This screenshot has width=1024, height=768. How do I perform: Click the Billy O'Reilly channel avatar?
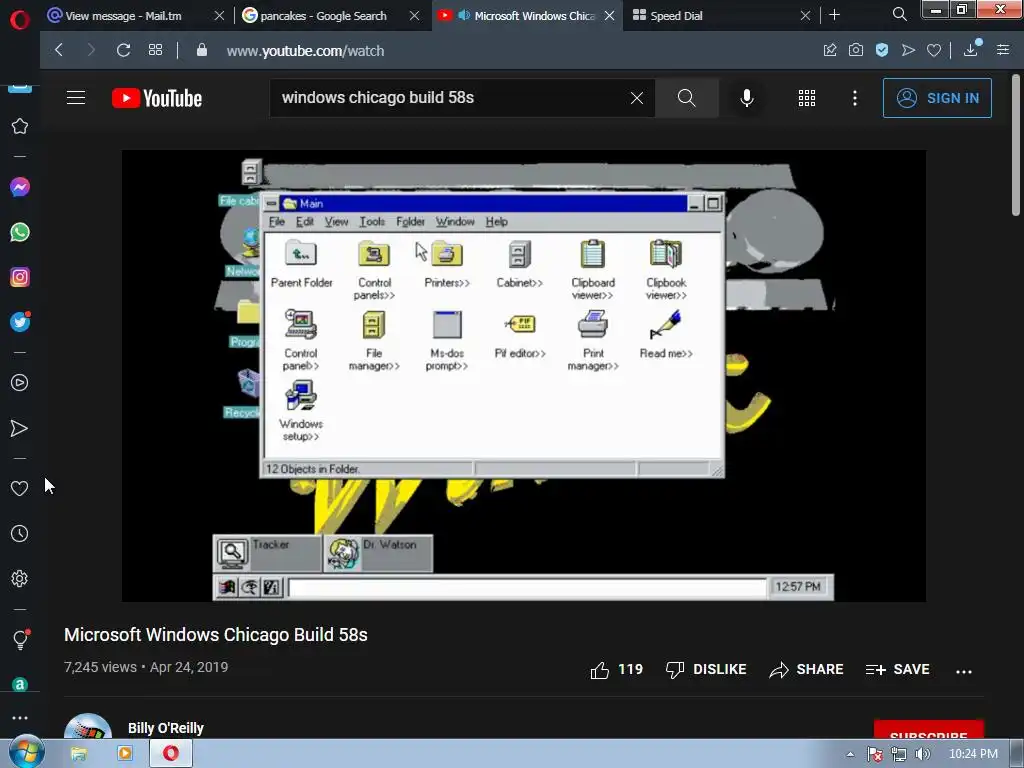click(x=88, y=726)
